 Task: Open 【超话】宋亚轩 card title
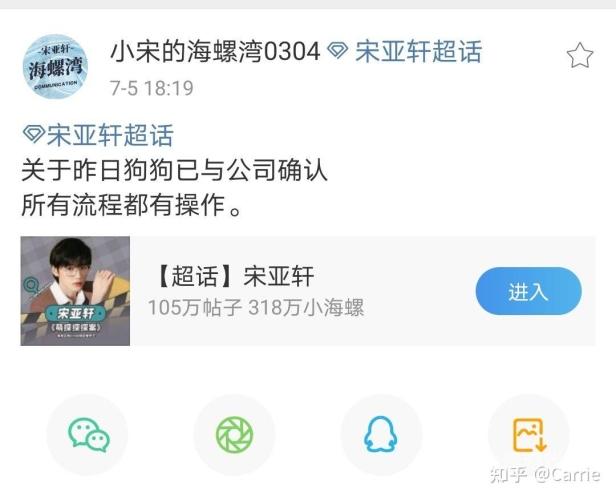(x=233, y=276)
